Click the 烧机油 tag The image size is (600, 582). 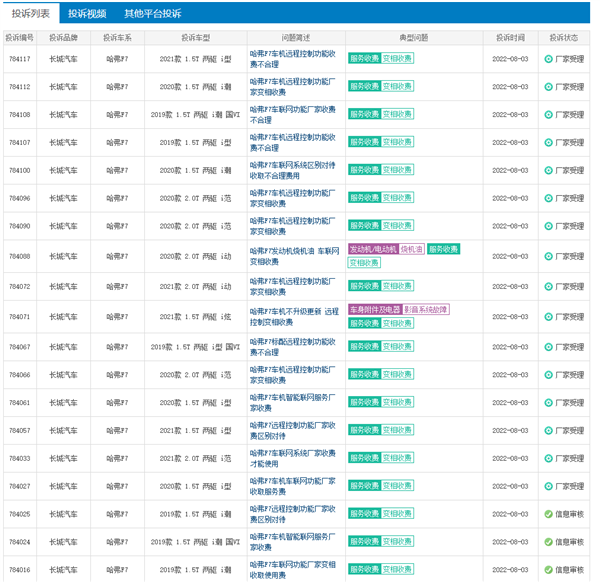point(412,248)
